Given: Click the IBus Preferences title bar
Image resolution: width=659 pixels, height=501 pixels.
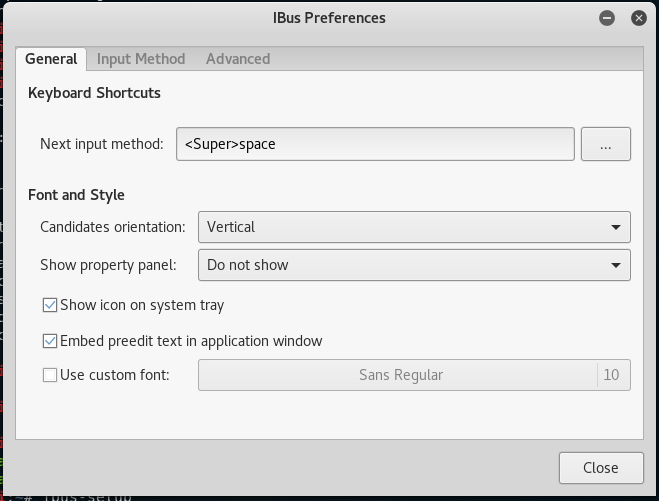Looking at the screenshot, I should (329, 18).
